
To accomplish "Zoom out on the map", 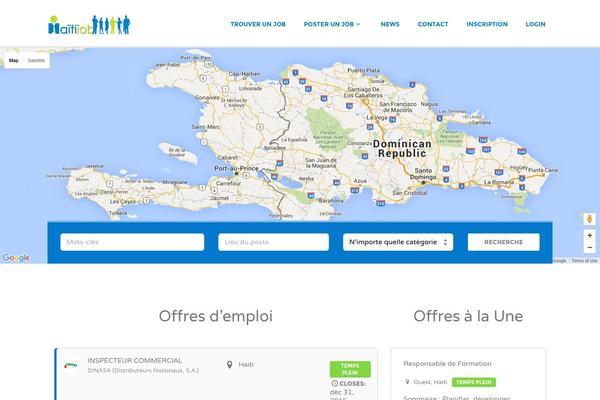I will coord(590,248).
